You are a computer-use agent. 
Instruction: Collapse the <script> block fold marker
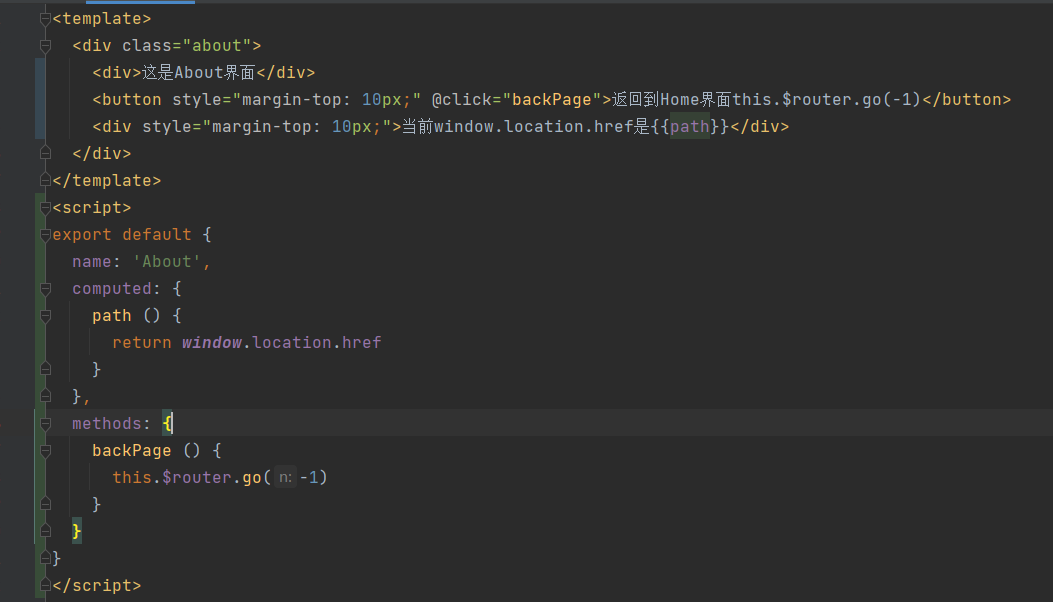tap(45, 208)
